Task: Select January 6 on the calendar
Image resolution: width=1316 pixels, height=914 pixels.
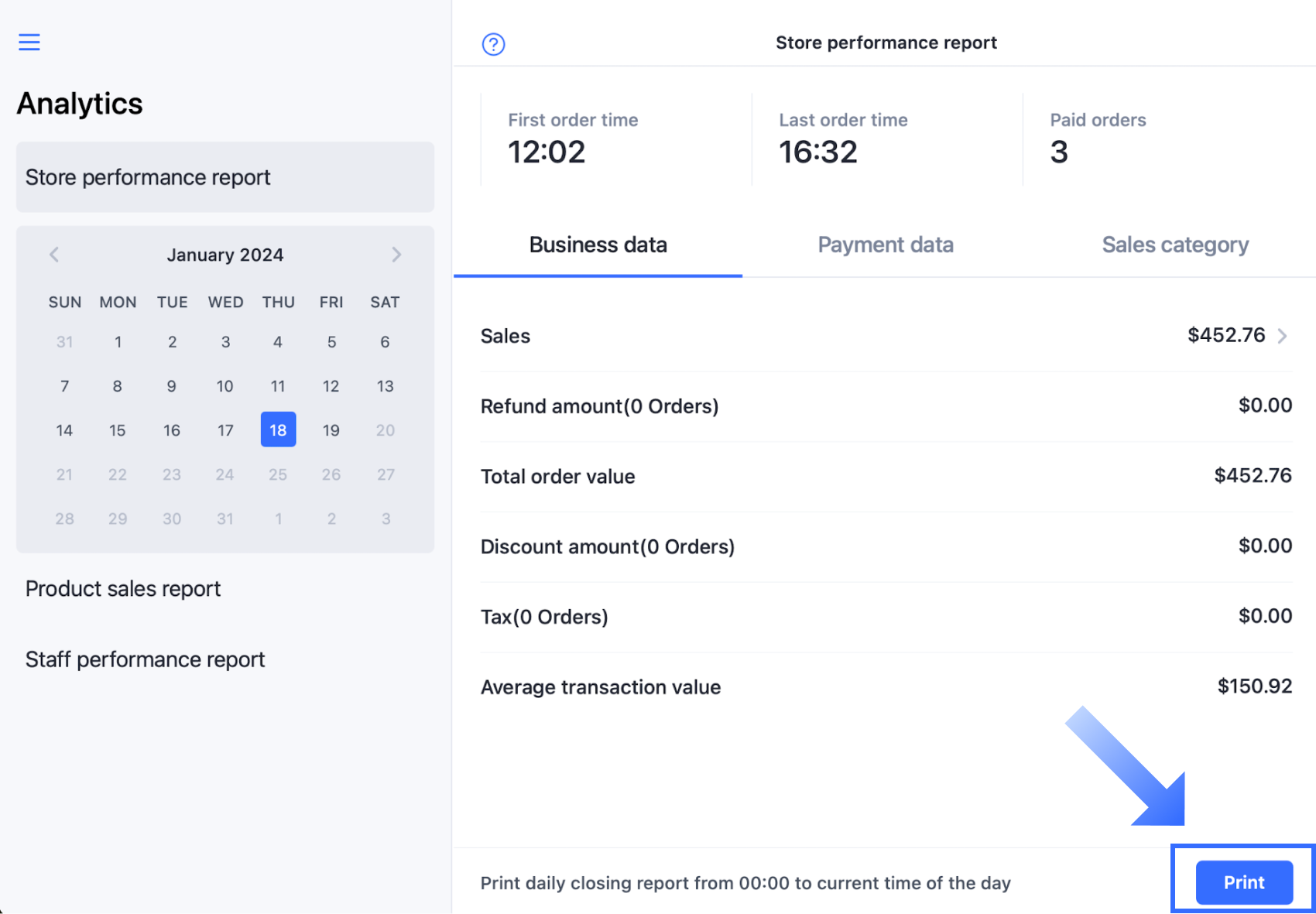Action: click(x=385, y=342)
